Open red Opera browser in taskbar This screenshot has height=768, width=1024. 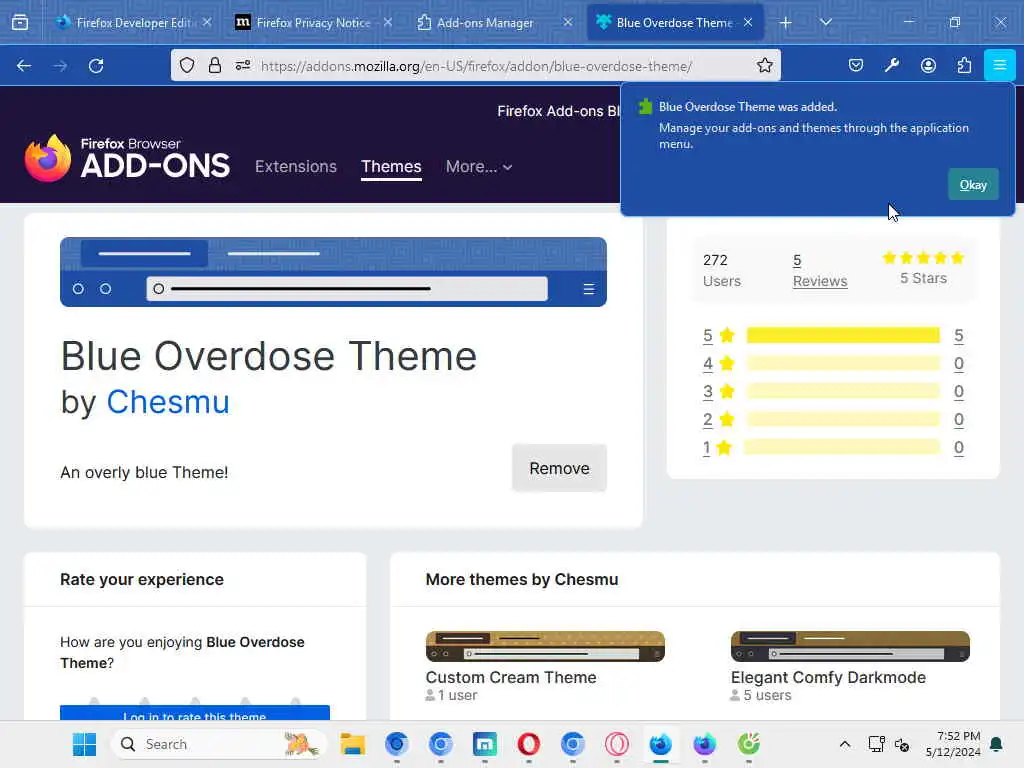pos(528,744)
